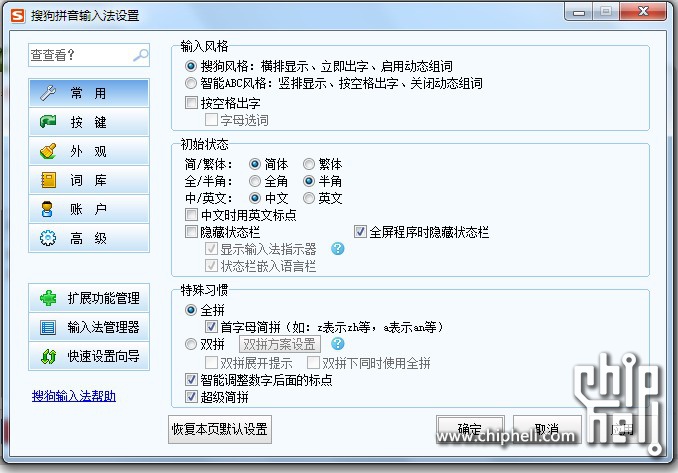Toggle 中文时用英文标点 checkbox

click(191, 214)
